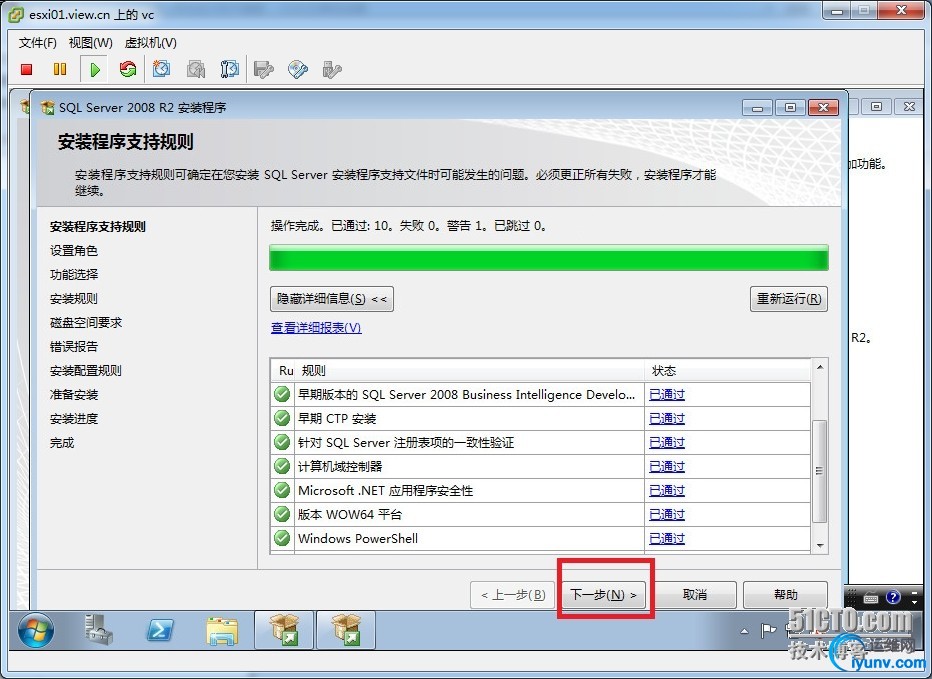This screenshot has height=679, width=932.
Task: Show hidden tray icons arrow
Action: [x=744, y=631]
